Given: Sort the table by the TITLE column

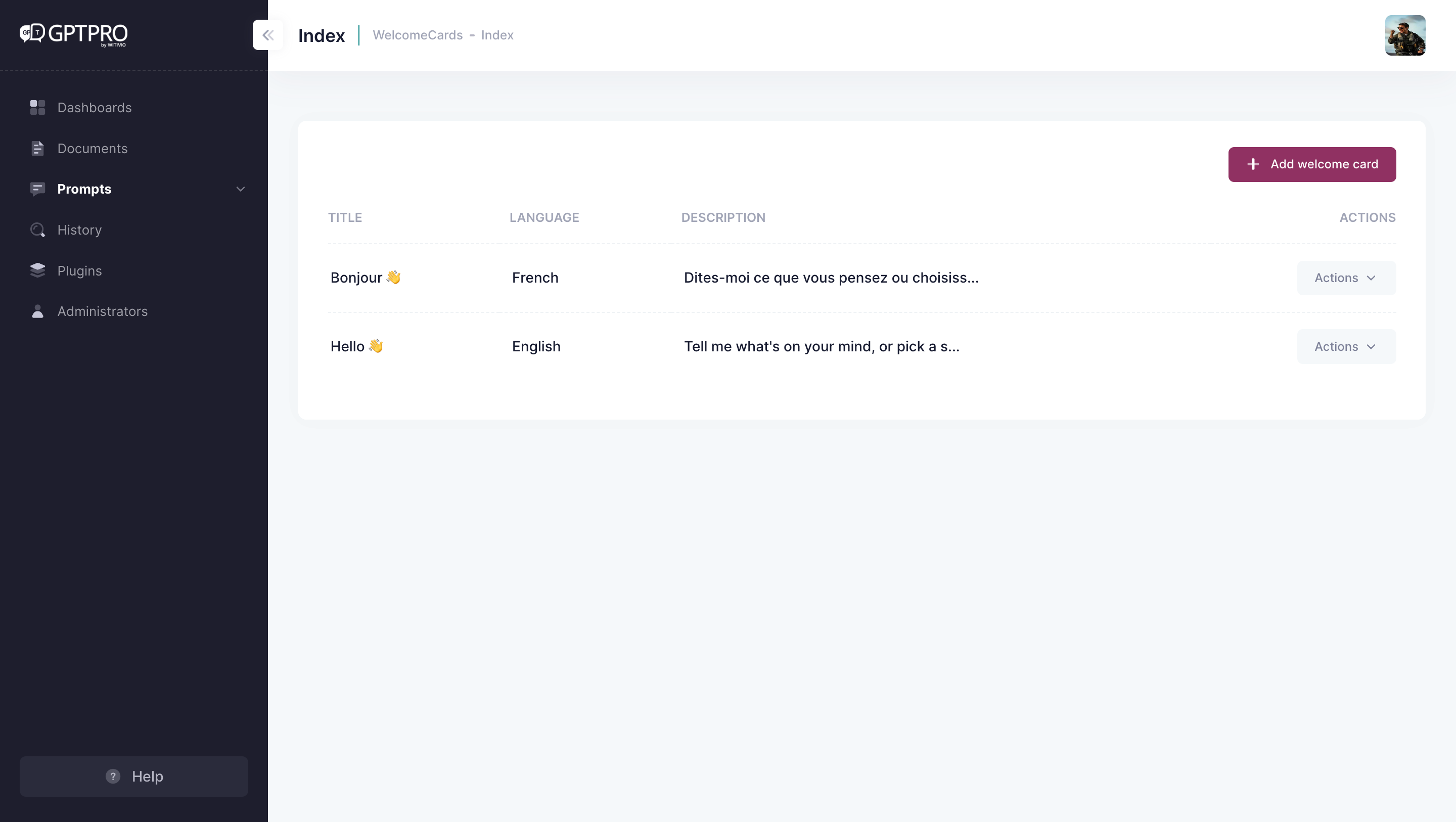Looking at the screenshot, I should point(345,217).
